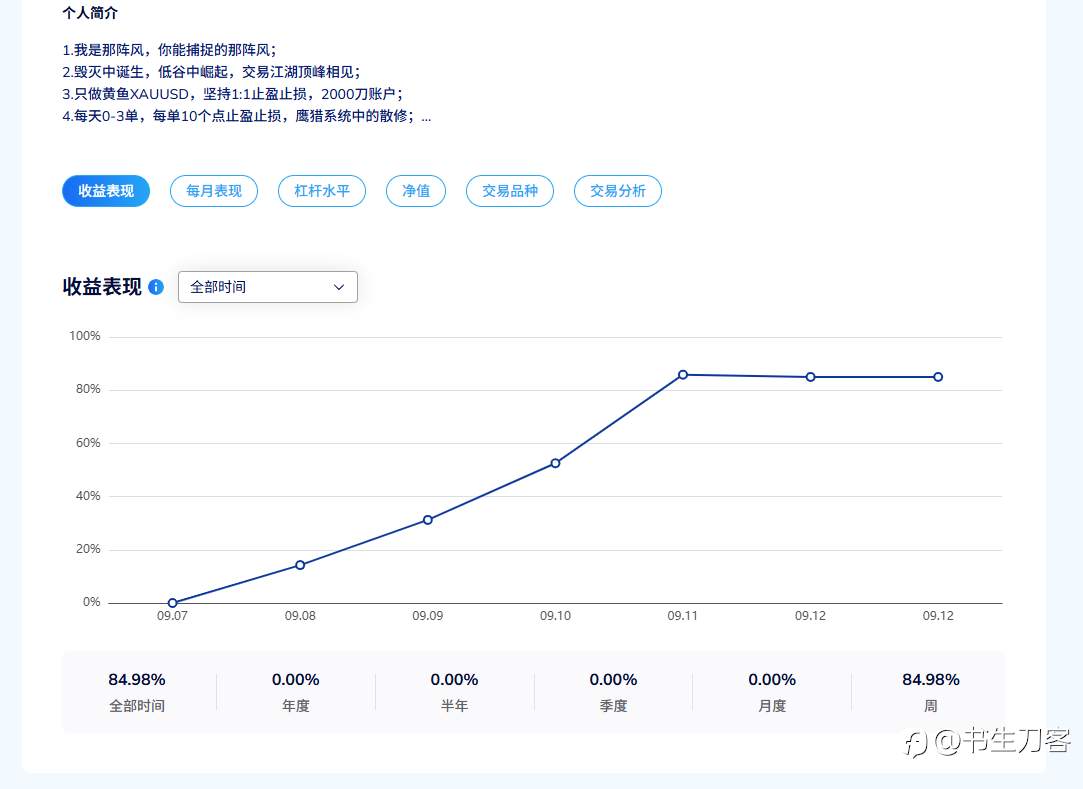Click the 收益表现 section heading text

pyautogui.click(x=102, y=287)
